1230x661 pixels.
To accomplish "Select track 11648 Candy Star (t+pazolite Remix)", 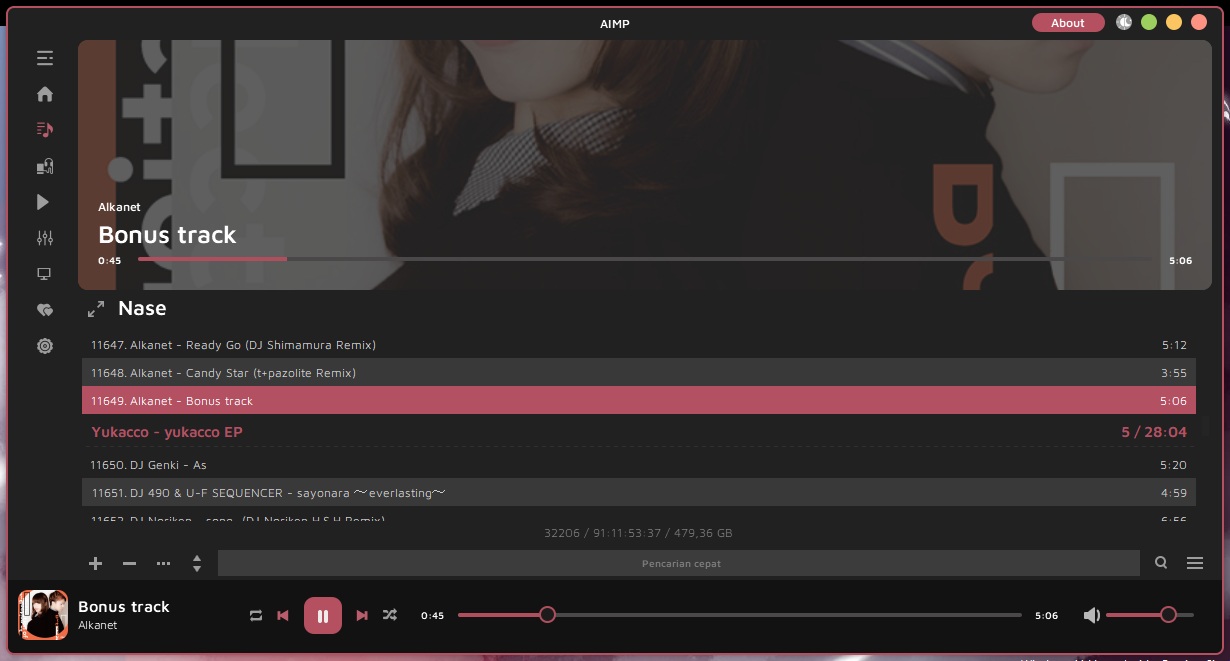I will (639, 373).
